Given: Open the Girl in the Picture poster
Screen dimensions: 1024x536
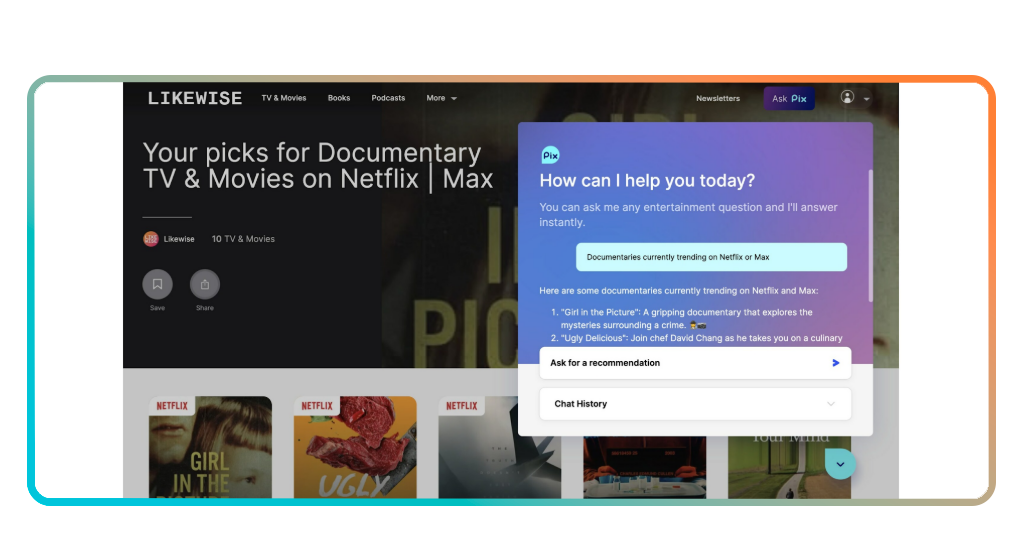Looking at the screenshot, I should pos(210,448).
